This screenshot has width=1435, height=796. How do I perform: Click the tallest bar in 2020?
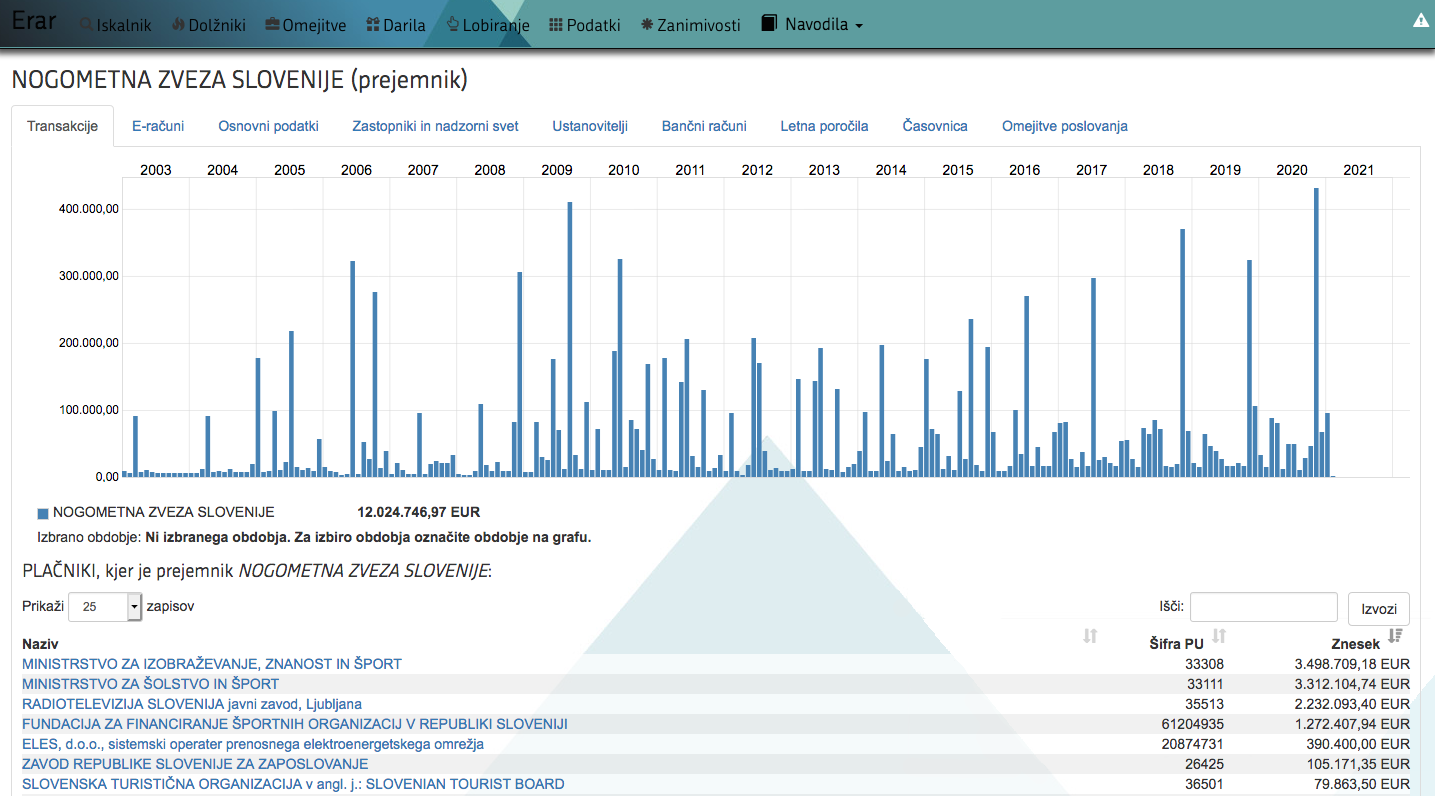[x=1316, y=332]
